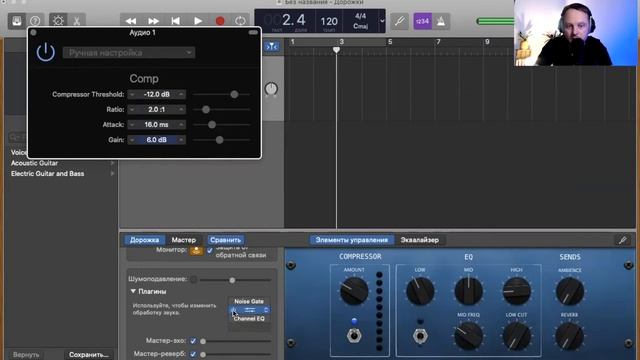640x360 pixels.
Task: Click the Ratio slider handle
Action: pyautogui.click(x=206, y=109)
